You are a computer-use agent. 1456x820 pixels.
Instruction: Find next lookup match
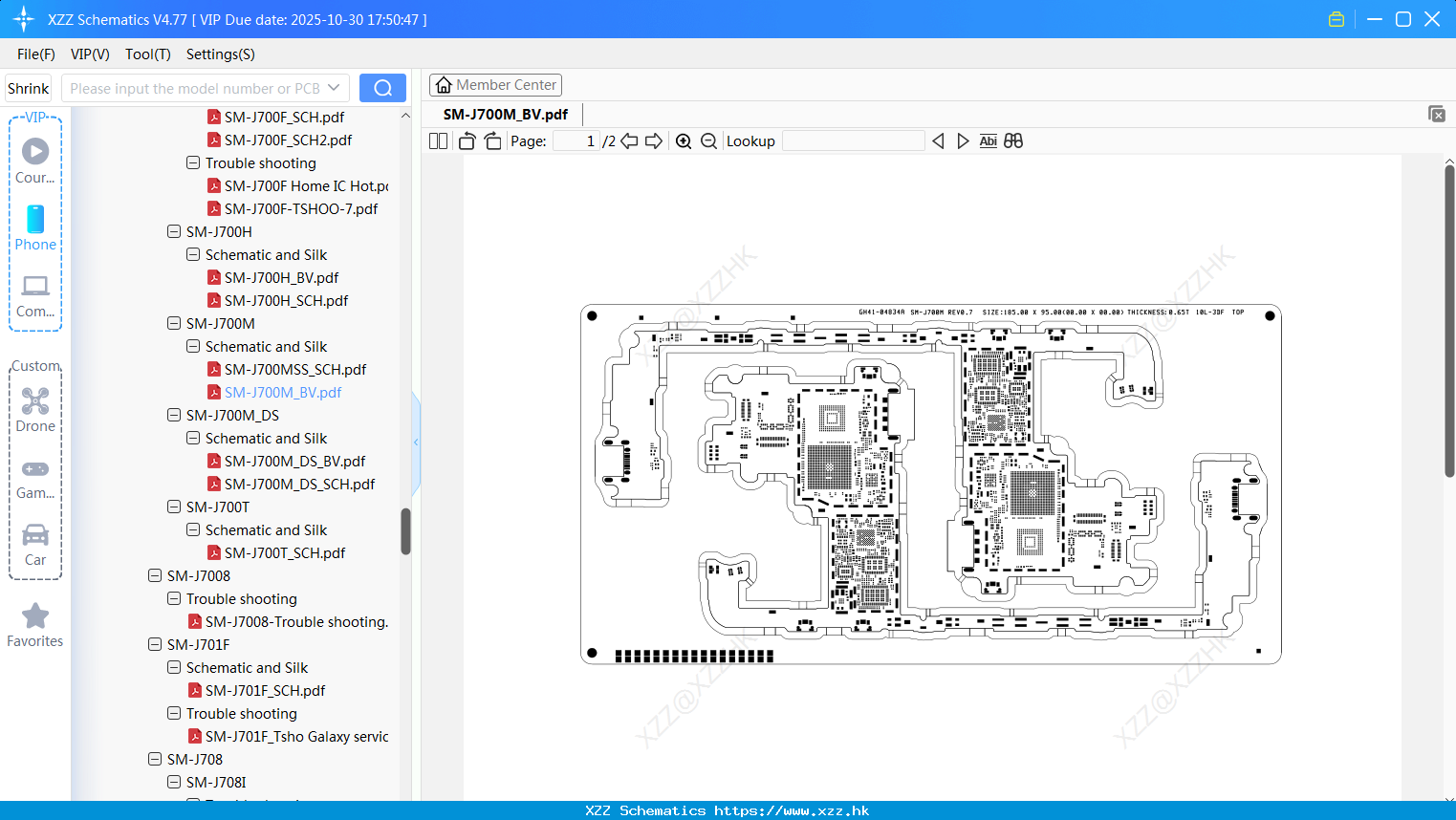(x=963, y=140)
